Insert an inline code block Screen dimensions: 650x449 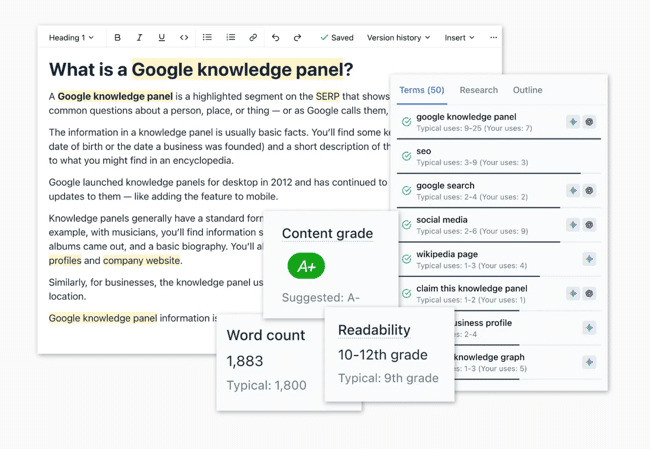click(x=184, y=38)
